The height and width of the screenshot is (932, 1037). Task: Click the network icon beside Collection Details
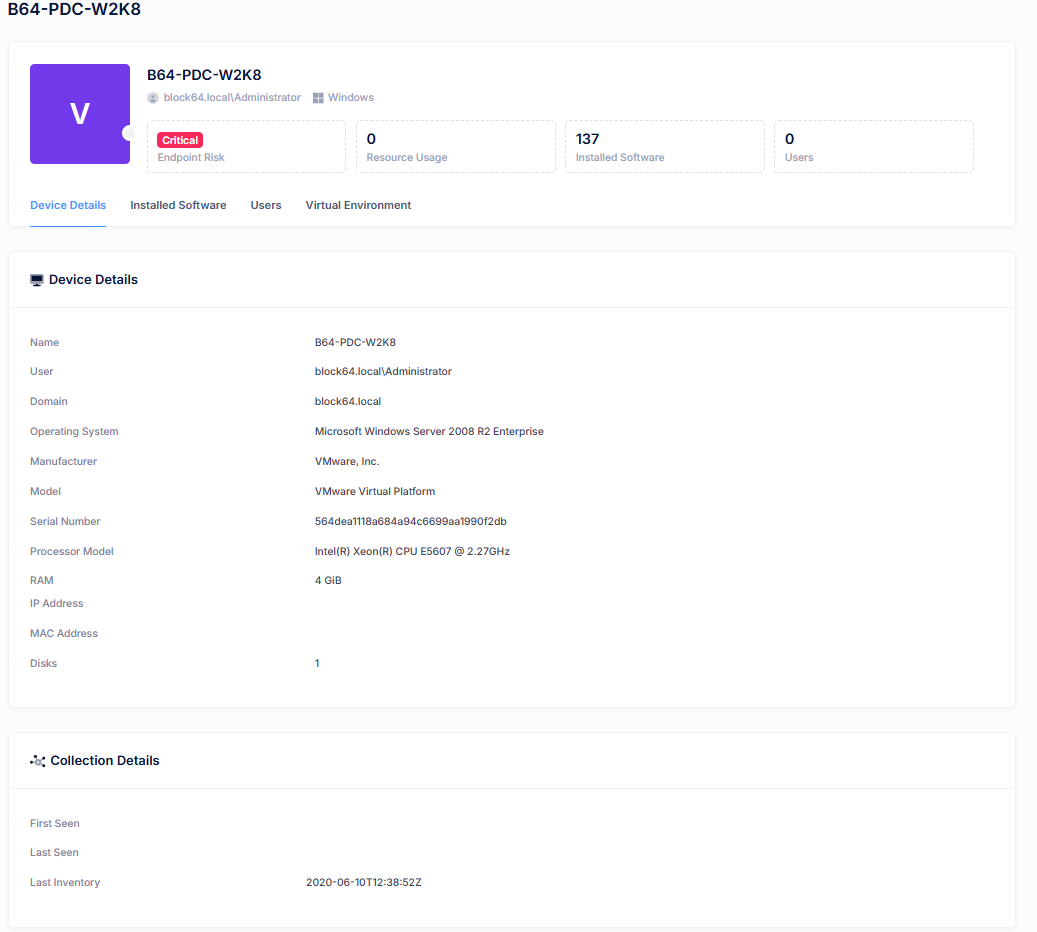coord(38,761)
